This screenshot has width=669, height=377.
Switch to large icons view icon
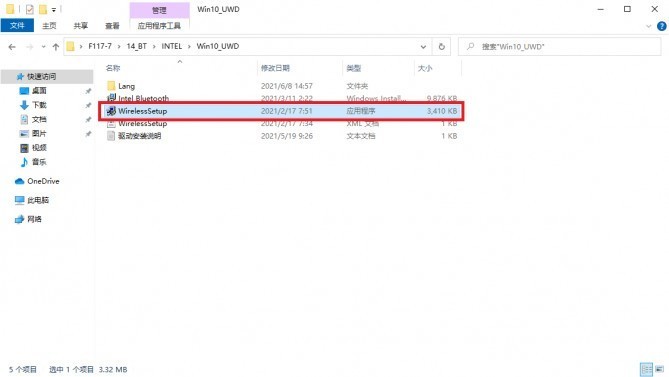pos(660,369)
